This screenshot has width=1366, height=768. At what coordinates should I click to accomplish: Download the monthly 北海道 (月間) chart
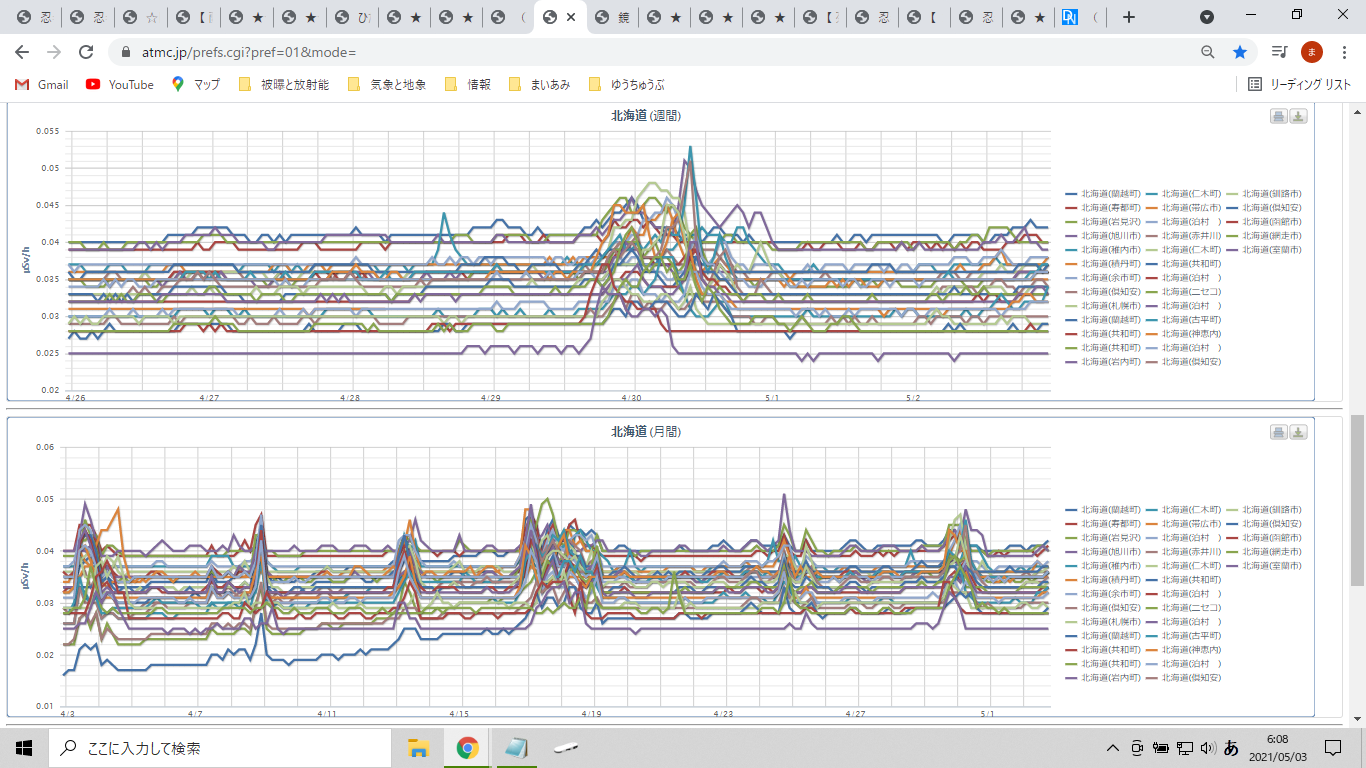pos(1298,432)
